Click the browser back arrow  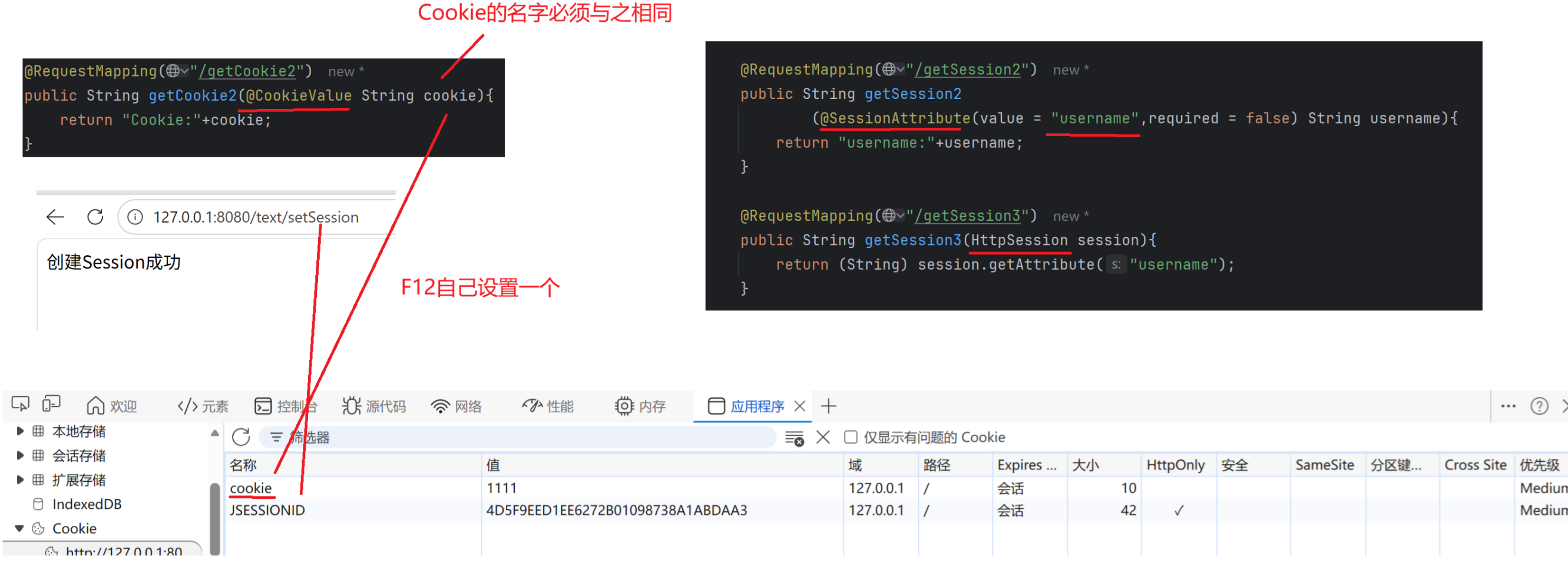(x=55, y=217)
